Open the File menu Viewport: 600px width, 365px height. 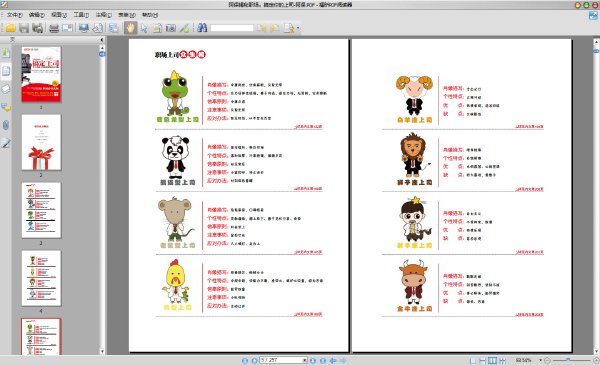pos(14,15)
